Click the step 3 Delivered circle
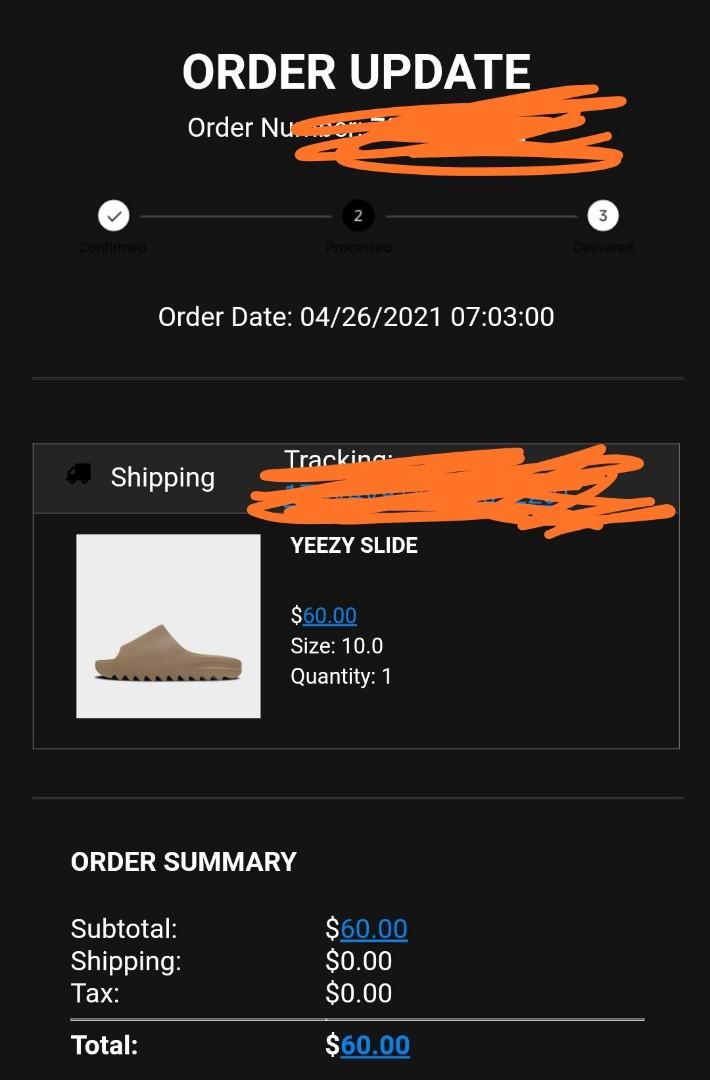 pos(603,216)
